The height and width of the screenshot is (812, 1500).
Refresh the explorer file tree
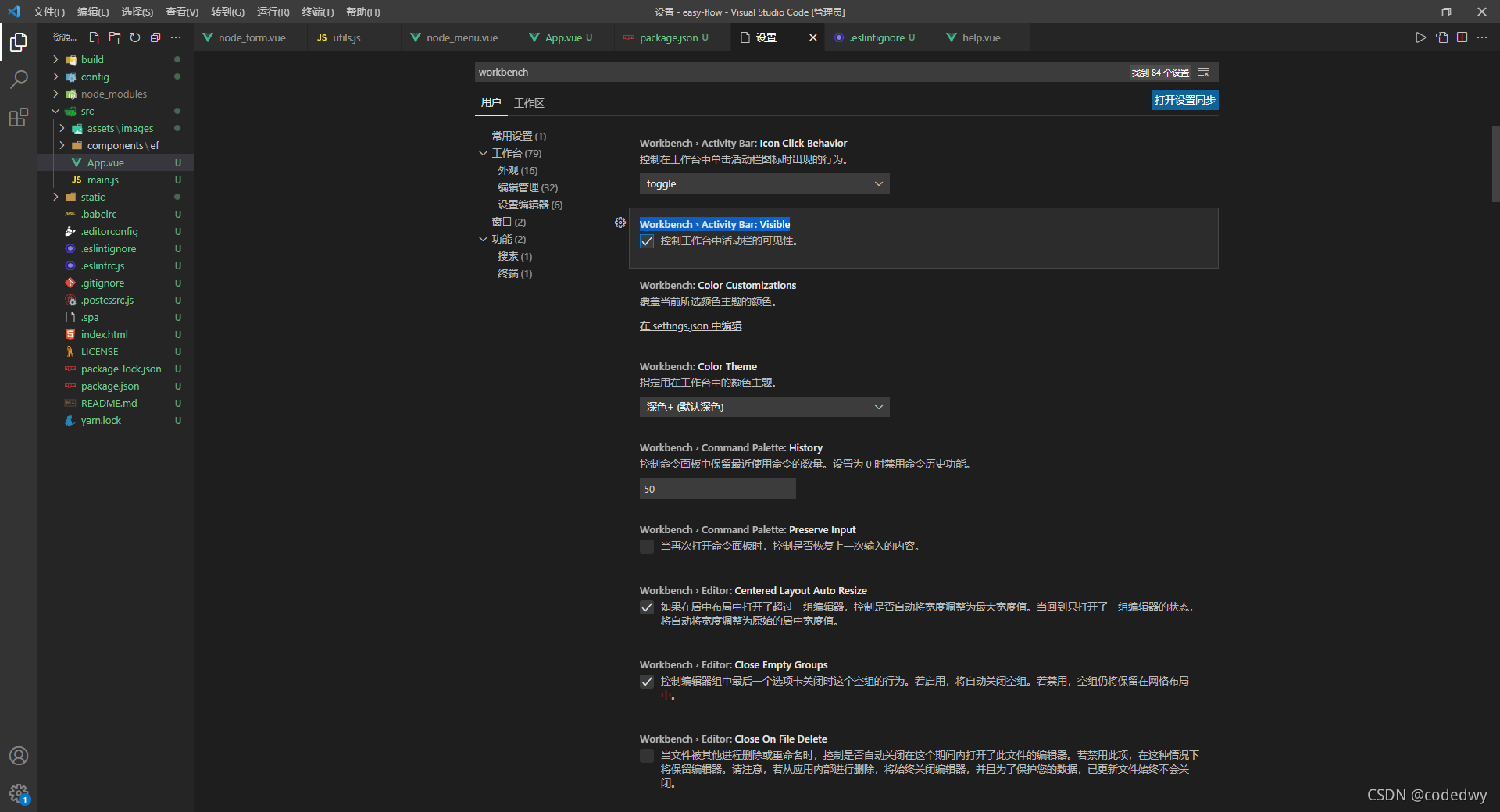point(135,37)
